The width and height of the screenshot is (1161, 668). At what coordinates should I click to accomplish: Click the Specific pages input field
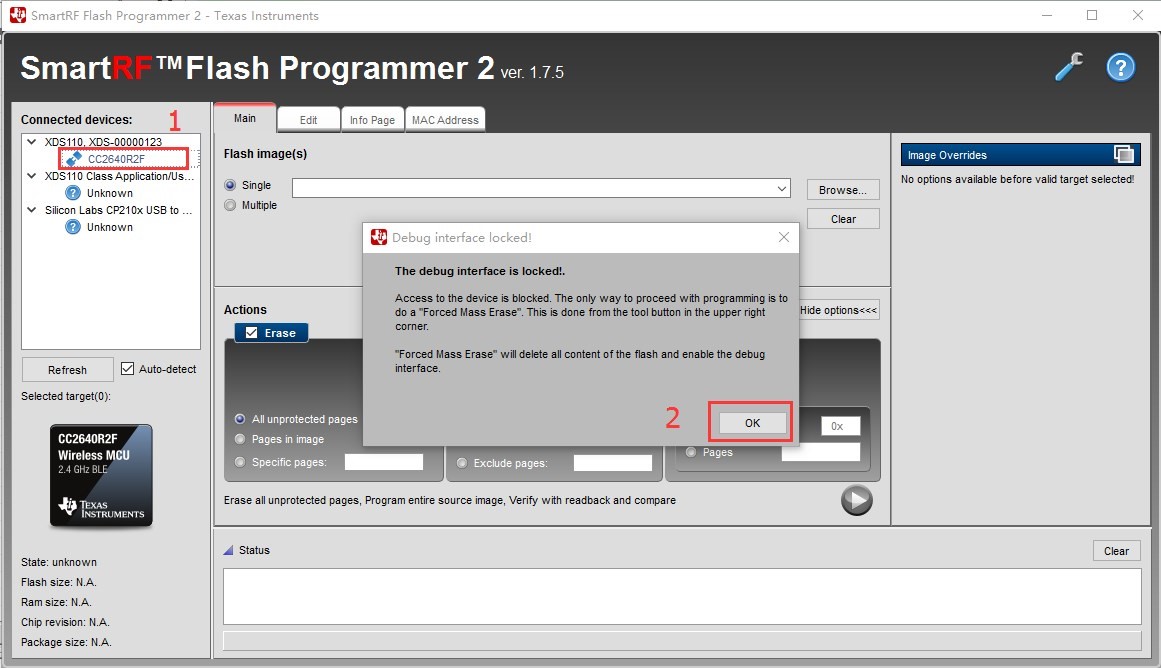[x=384, y=462]
